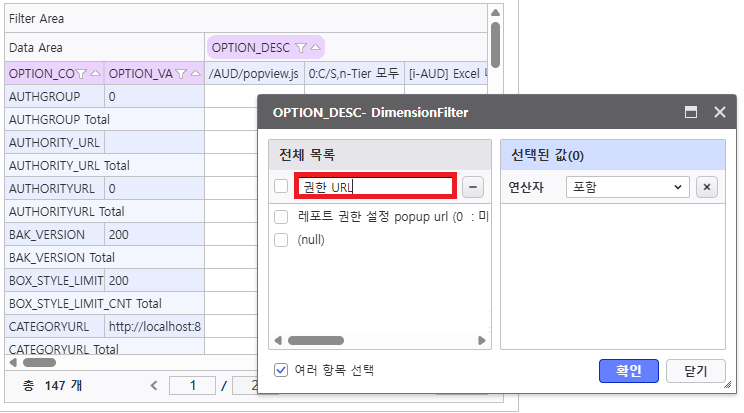This screenshot has width=744, height=413.
Task: Open the OPTION_CO column filter icon
Action: coord(82,73)
